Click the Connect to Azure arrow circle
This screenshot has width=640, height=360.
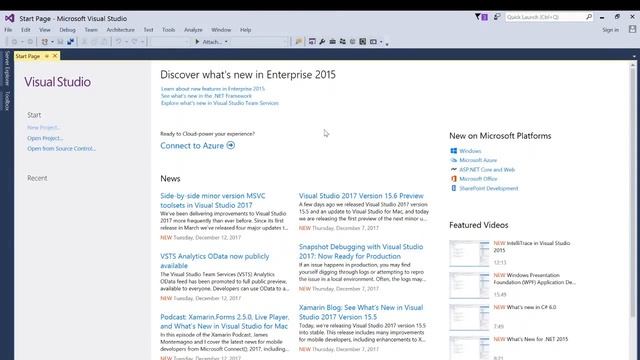[x=231, y=145]
